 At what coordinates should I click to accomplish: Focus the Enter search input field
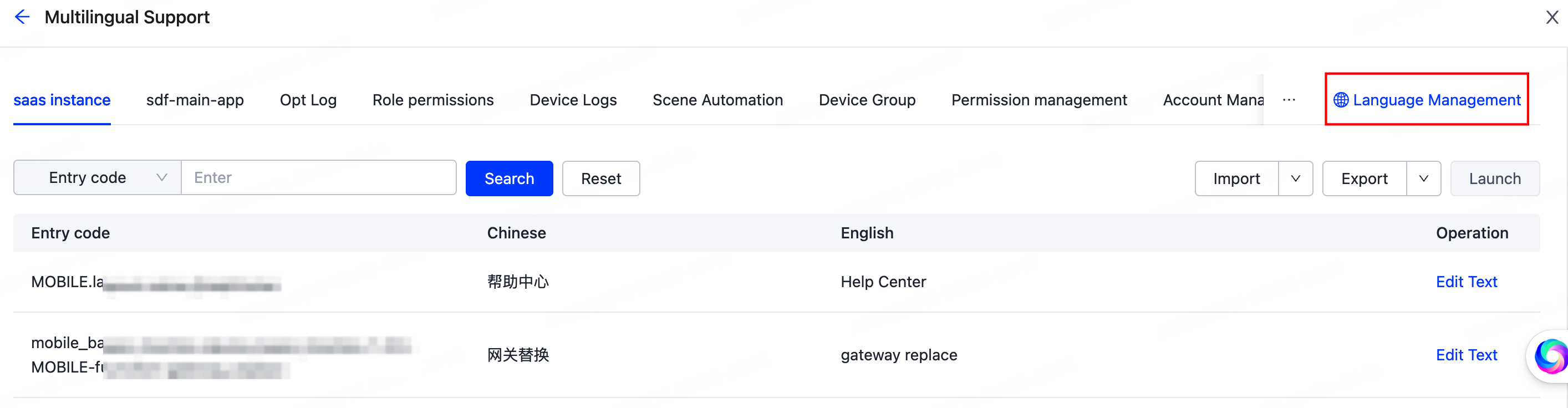pyautogui.click(x=319, y=178)
